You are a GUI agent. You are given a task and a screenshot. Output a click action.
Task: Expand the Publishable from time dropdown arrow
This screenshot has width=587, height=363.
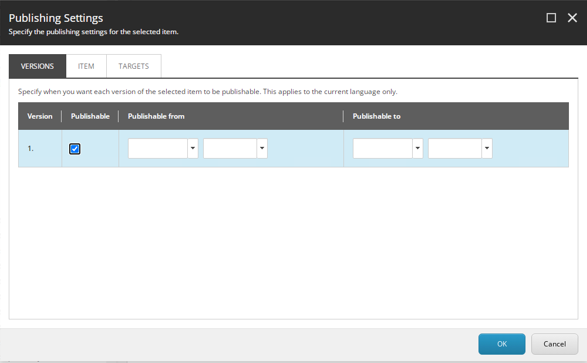pyautogui.click(x=262, y=148)
